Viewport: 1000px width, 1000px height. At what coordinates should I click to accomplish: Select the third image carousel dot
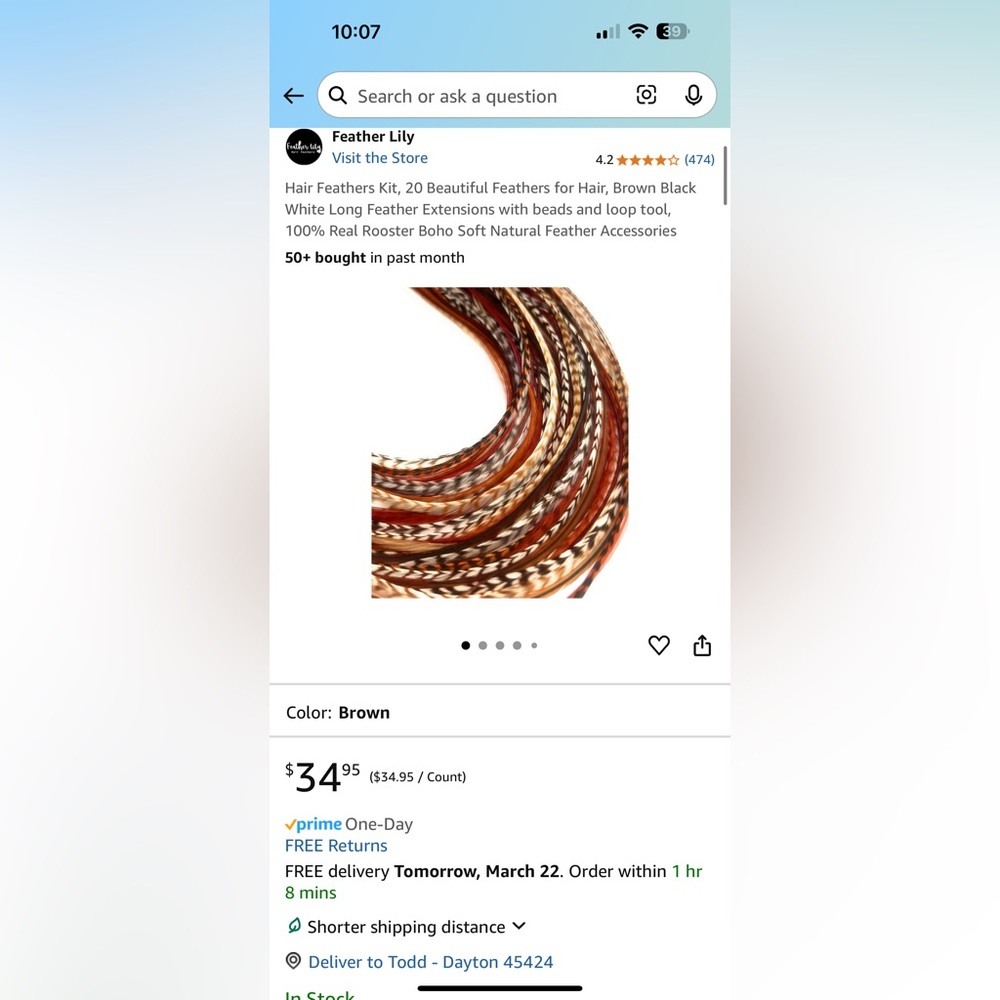point(500,645)
